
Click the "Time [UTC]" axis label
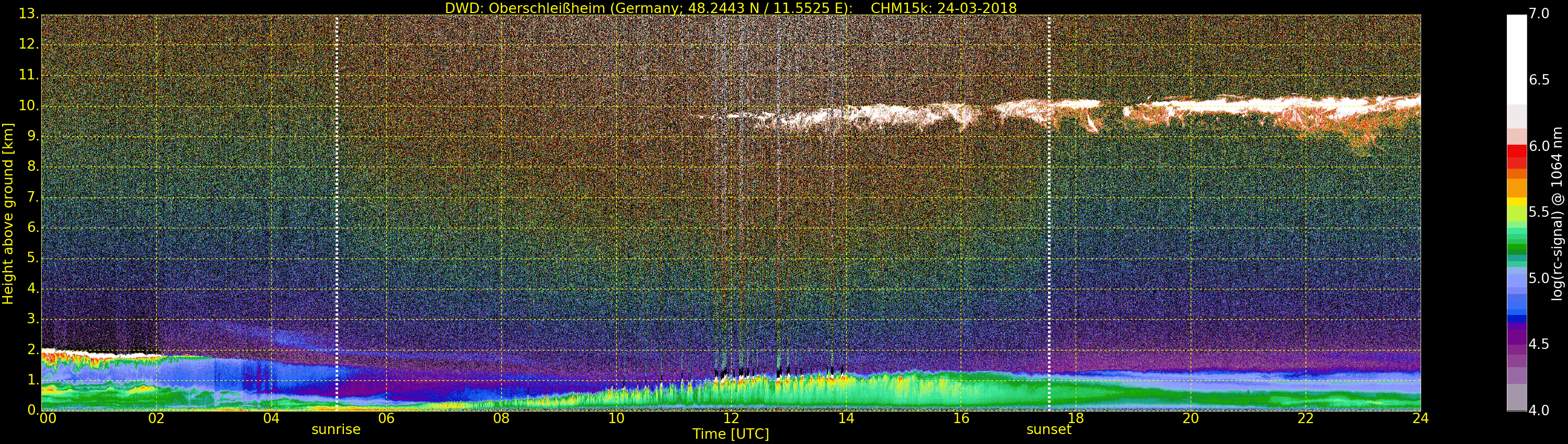coord(731,434)
